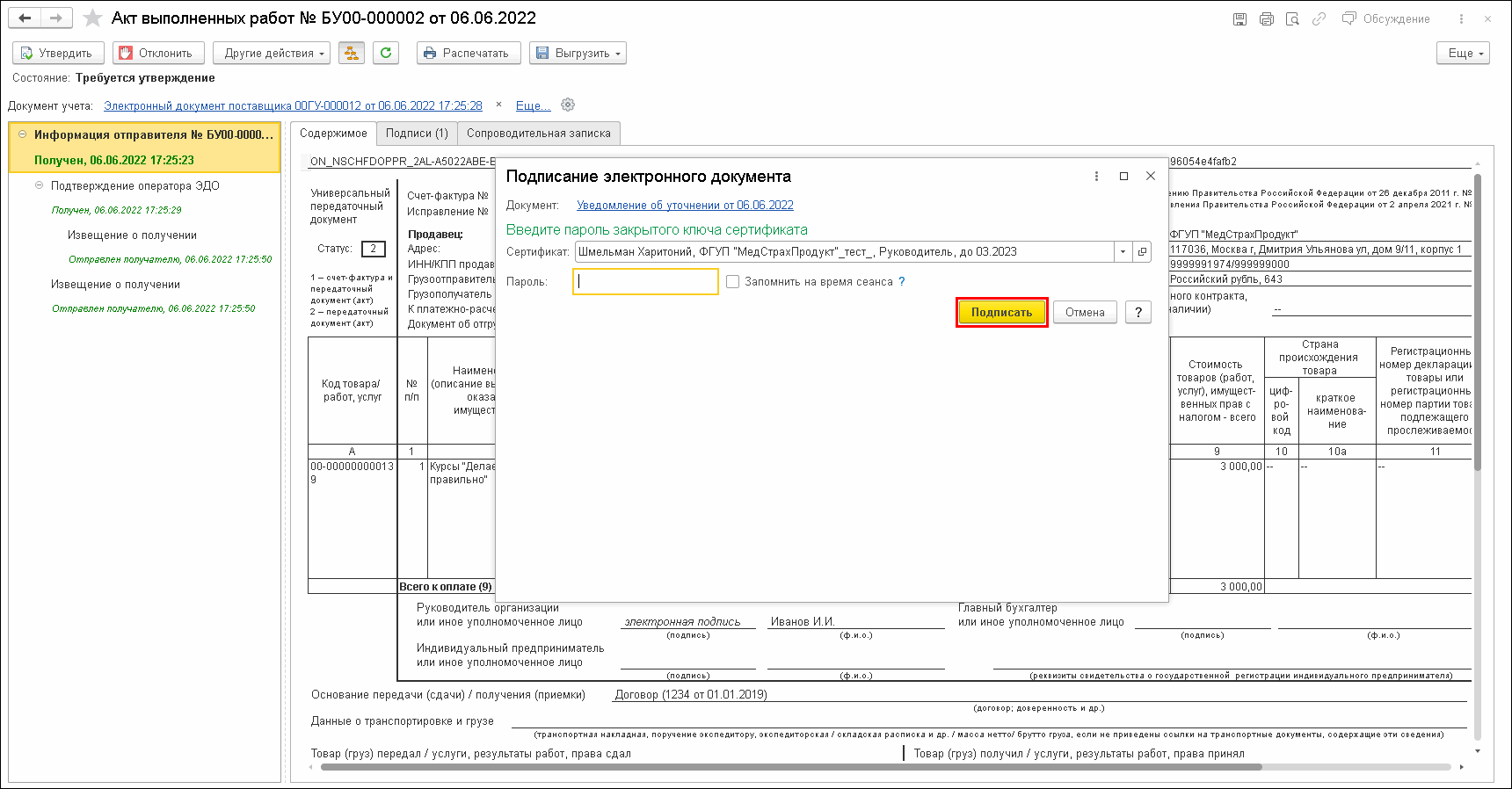
Task: Open the Еще menu in the toolbar
Action: pyautogui.click(x=1464, y=53)
